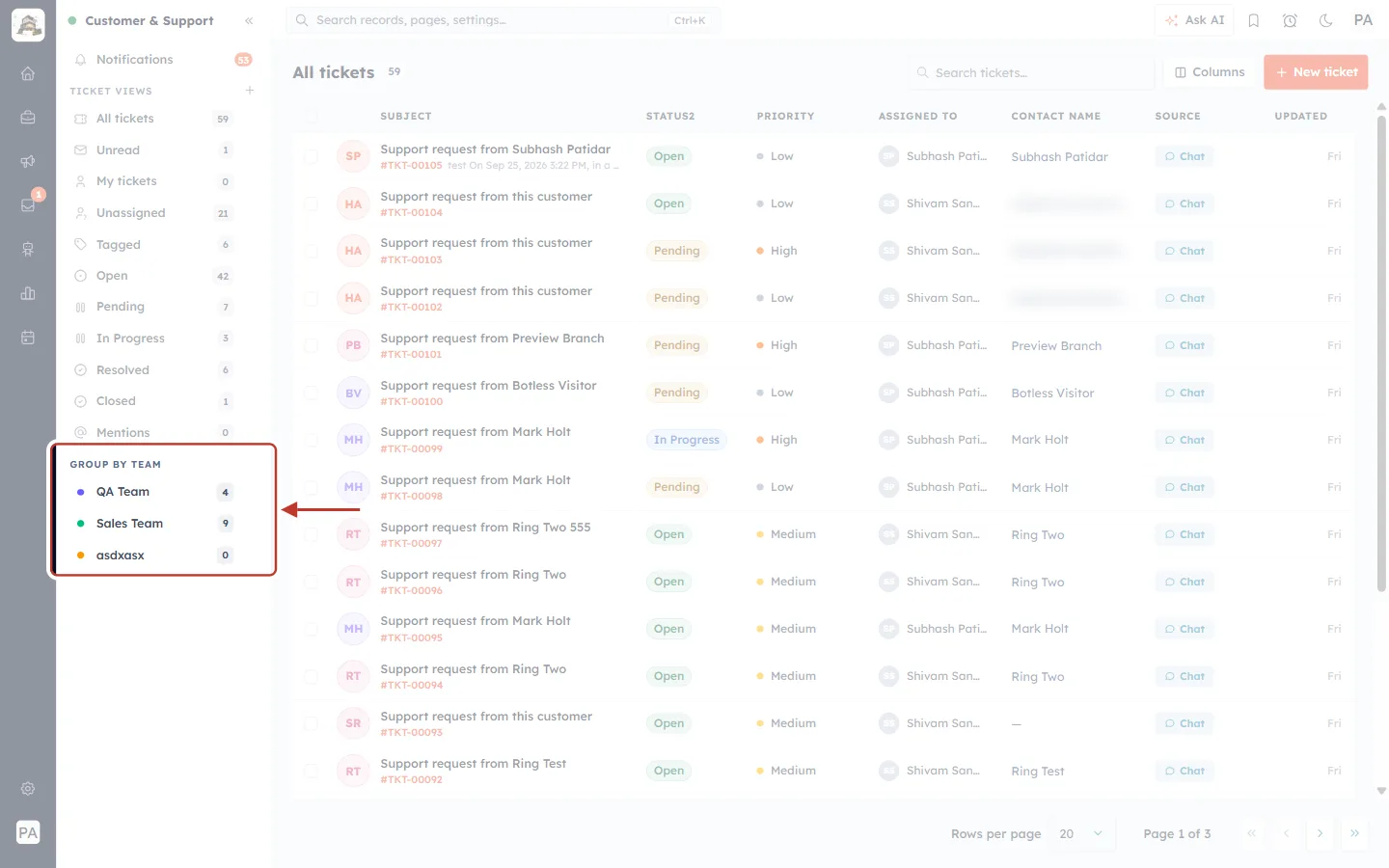The height and width of the screenshot is (868, 1389).
Task: Select the In Progress ticket view
Action: 152,339
